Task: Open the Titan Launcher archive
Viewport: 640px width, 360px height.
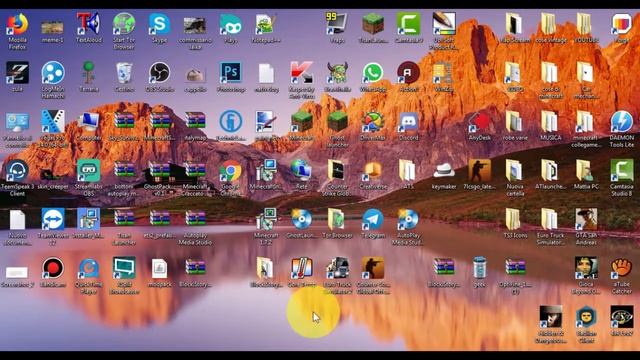Action: pos(124,219)
